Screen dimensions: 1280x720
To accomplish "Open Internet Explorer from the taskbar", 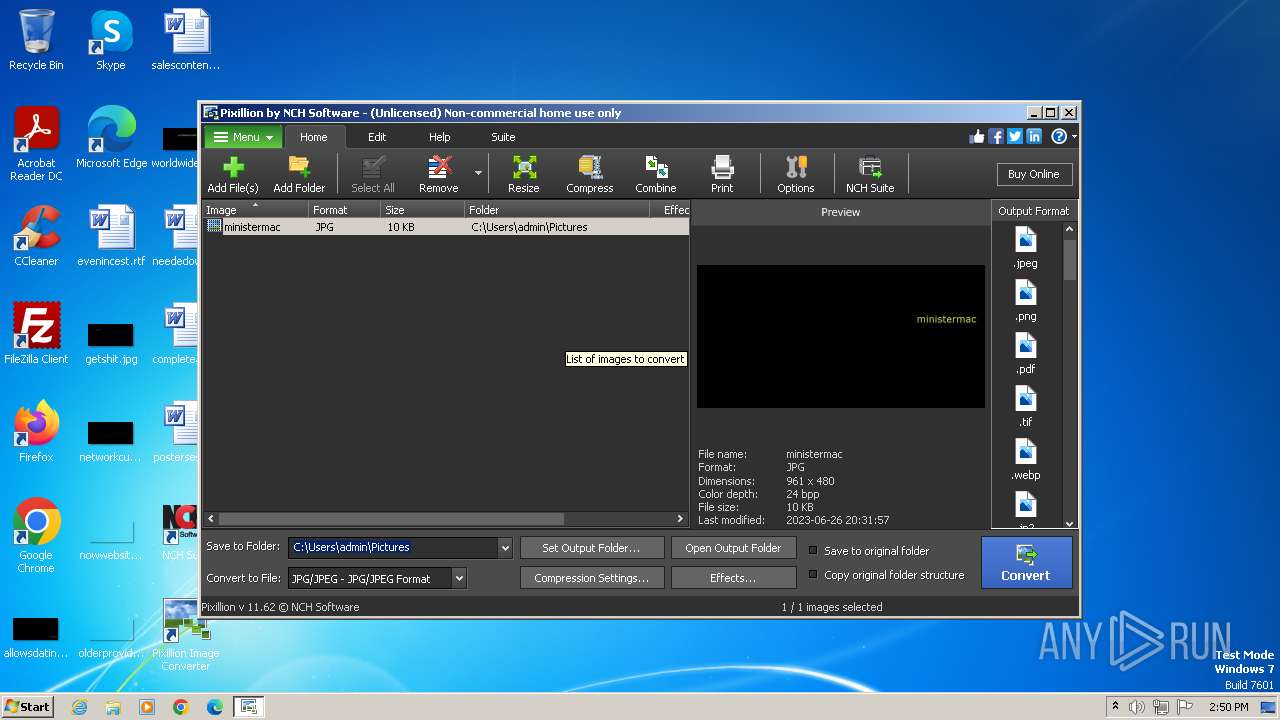I will pyautogui.click(x=79, y=707).
